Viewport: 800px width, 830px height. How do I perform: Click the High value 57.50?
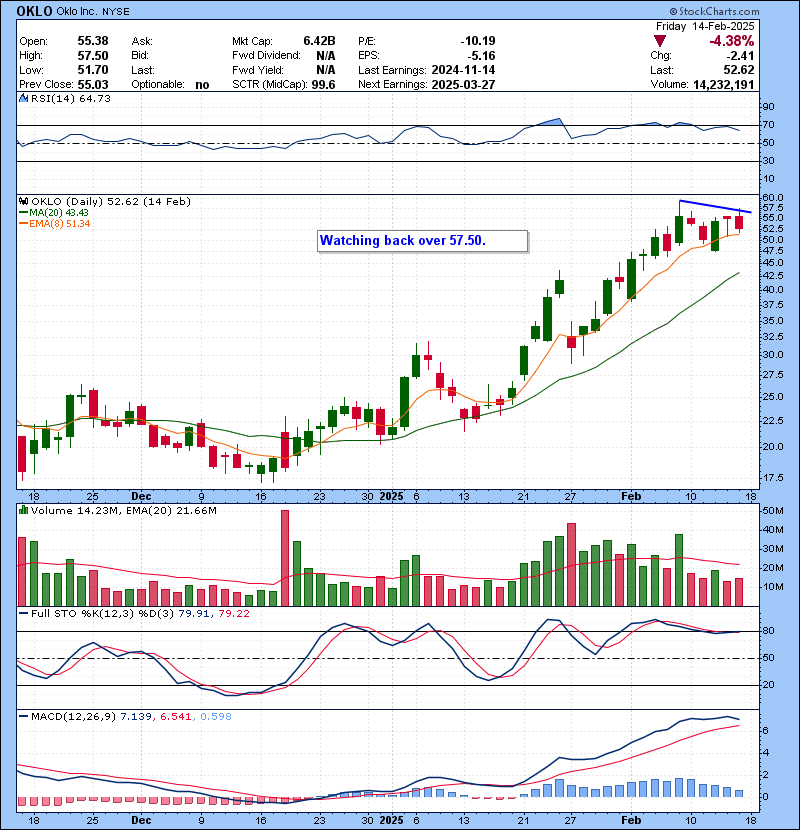[93, 56]
